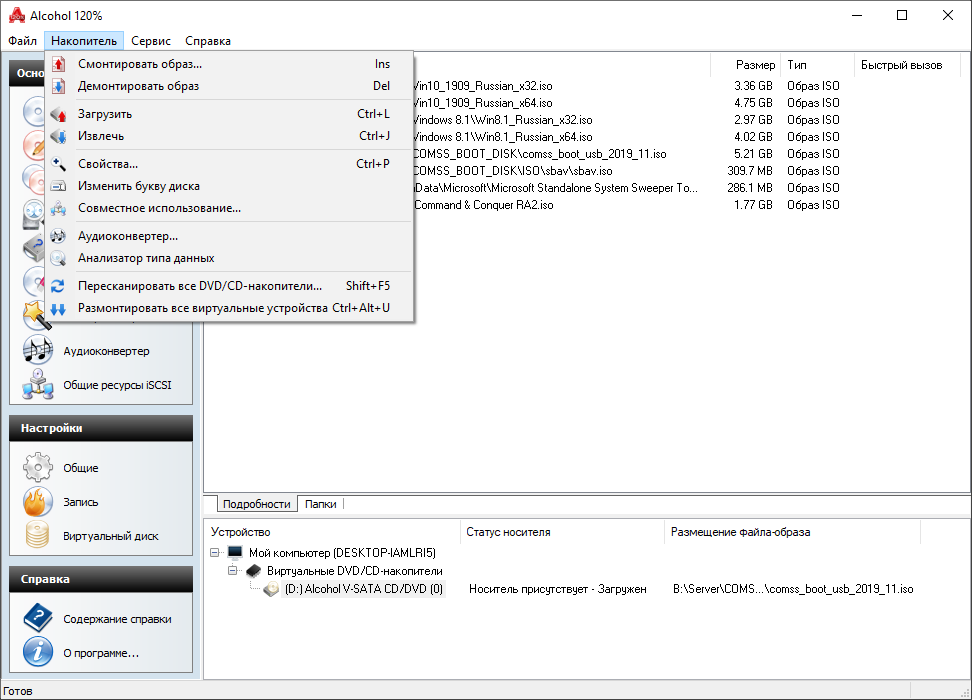Select (D:) Alcohol V-SATA CD/DVD (0) device

click(364, 589)
